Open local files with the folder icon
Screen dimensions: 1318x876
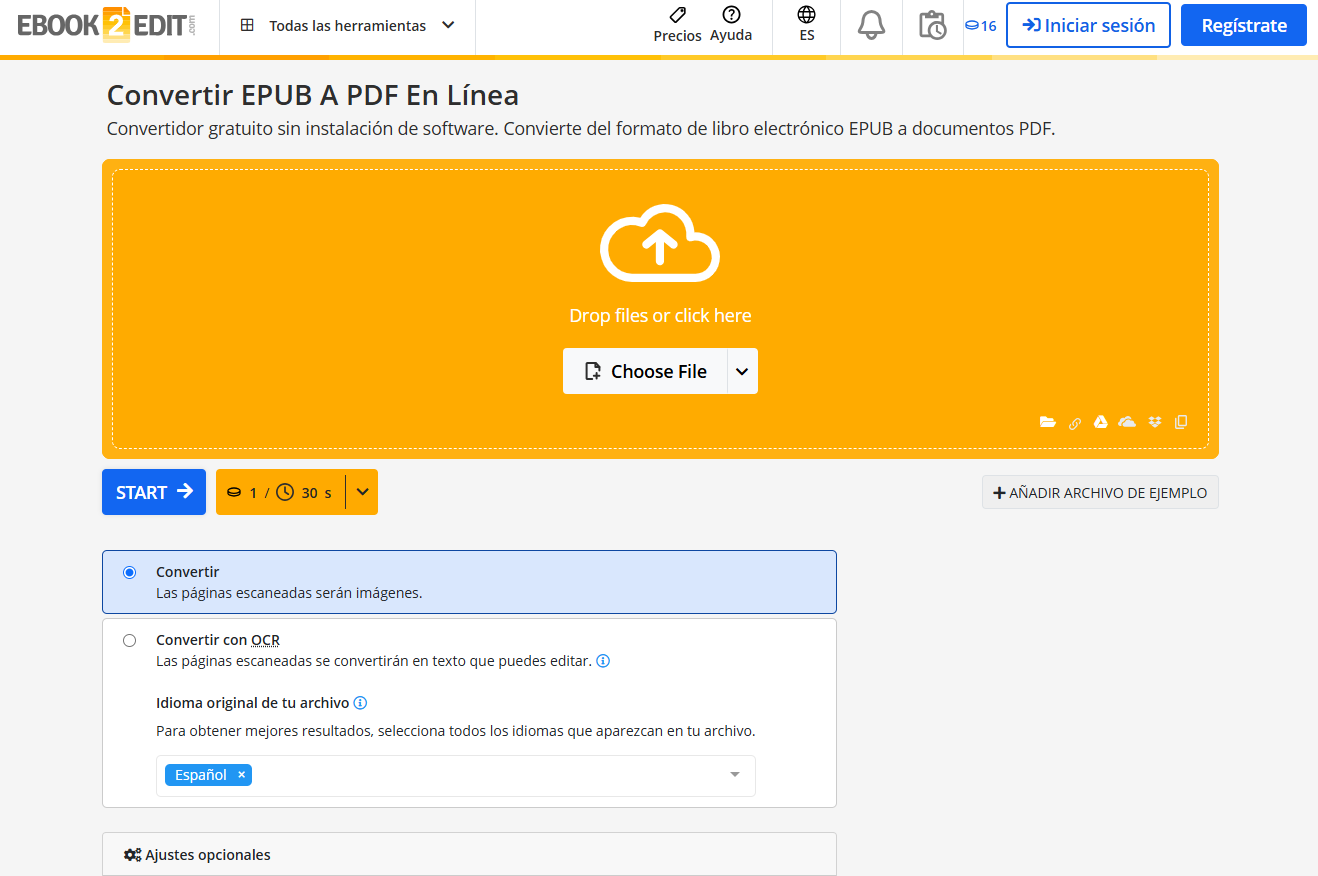[1048, 422]
